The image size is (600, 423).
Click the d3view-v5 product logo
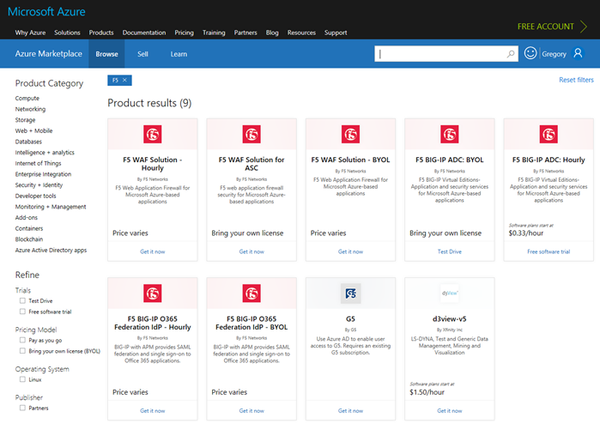pyautogui.click(x=449, y=292)
